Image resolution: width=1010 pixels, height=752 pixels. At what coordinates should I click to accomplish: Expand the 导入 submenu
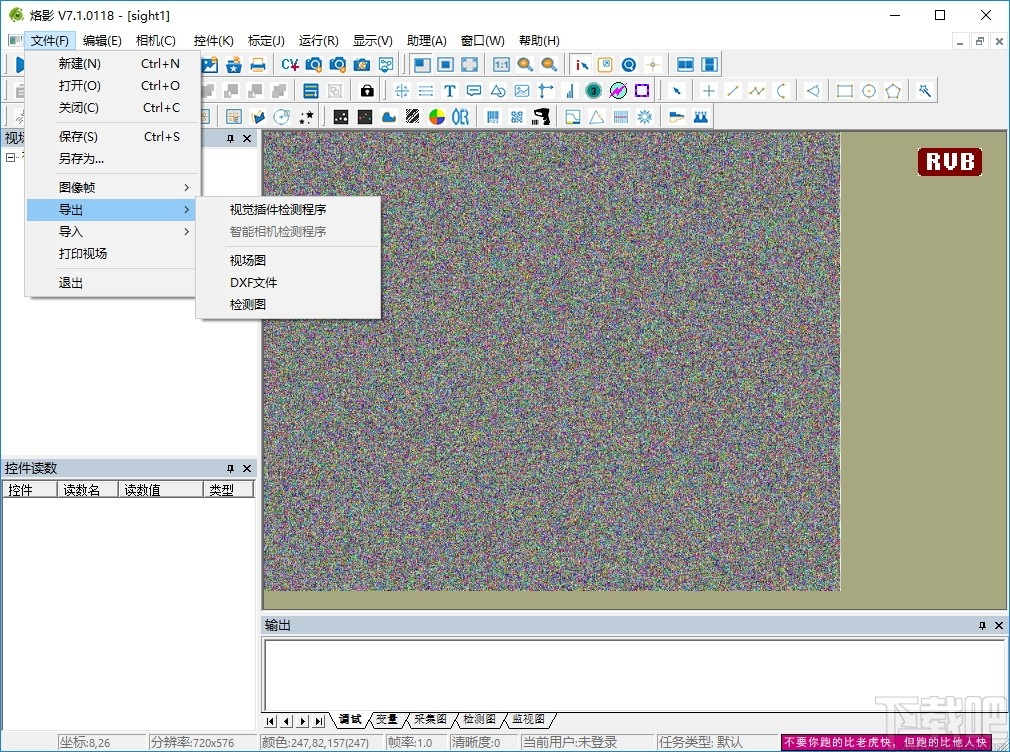point(111,232)
